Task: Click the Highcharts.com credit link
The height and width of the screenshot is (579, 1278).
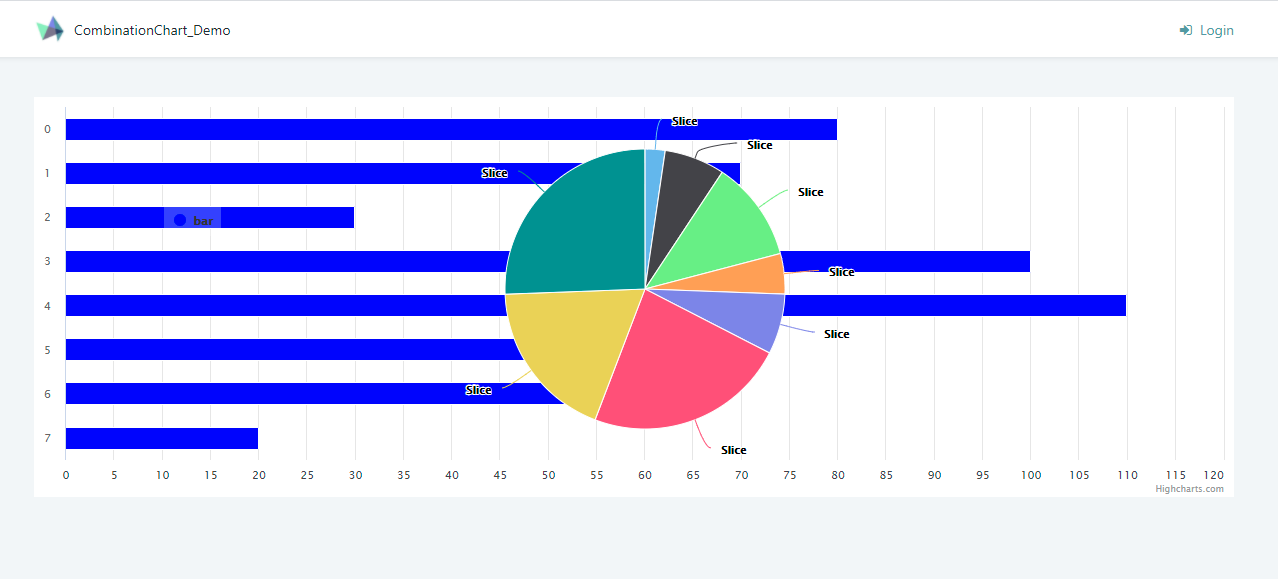Action: coord(1189,489)
